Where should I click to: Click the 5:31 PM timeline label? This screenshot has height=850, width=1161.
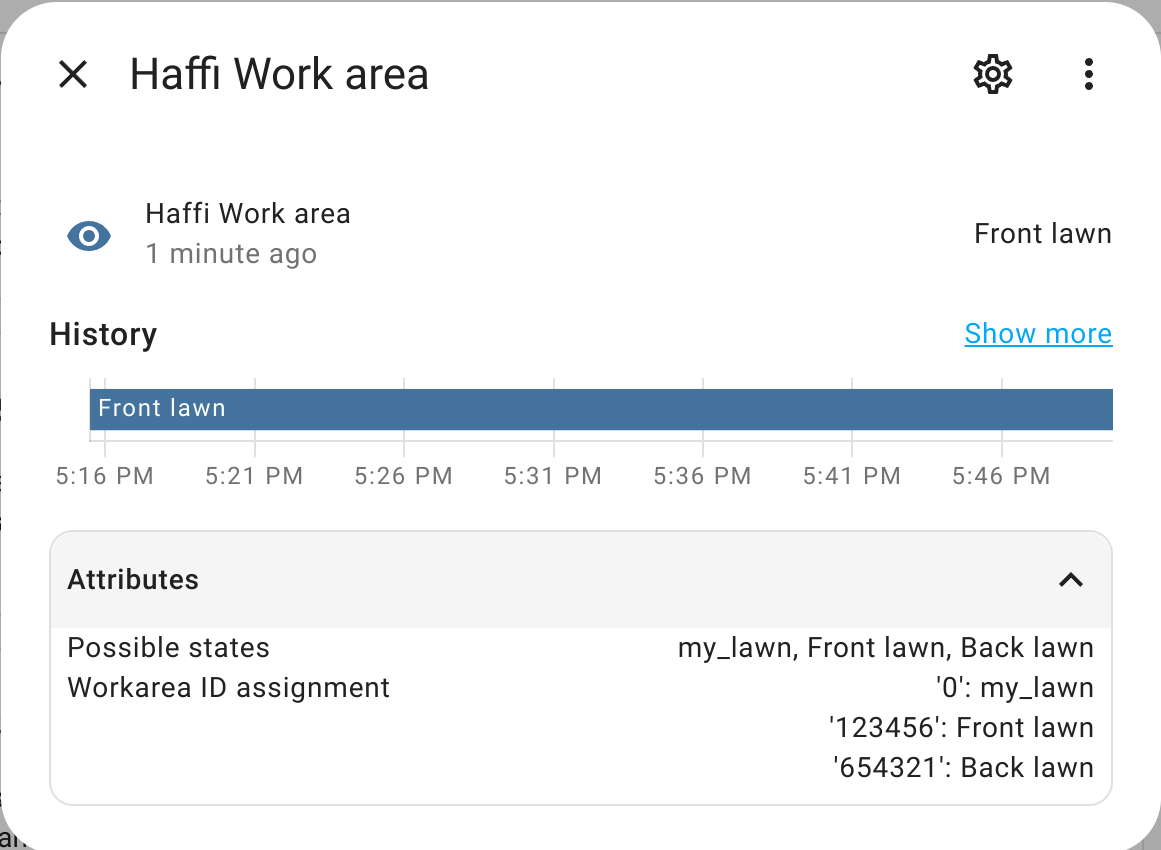click(x=553, y=476)
